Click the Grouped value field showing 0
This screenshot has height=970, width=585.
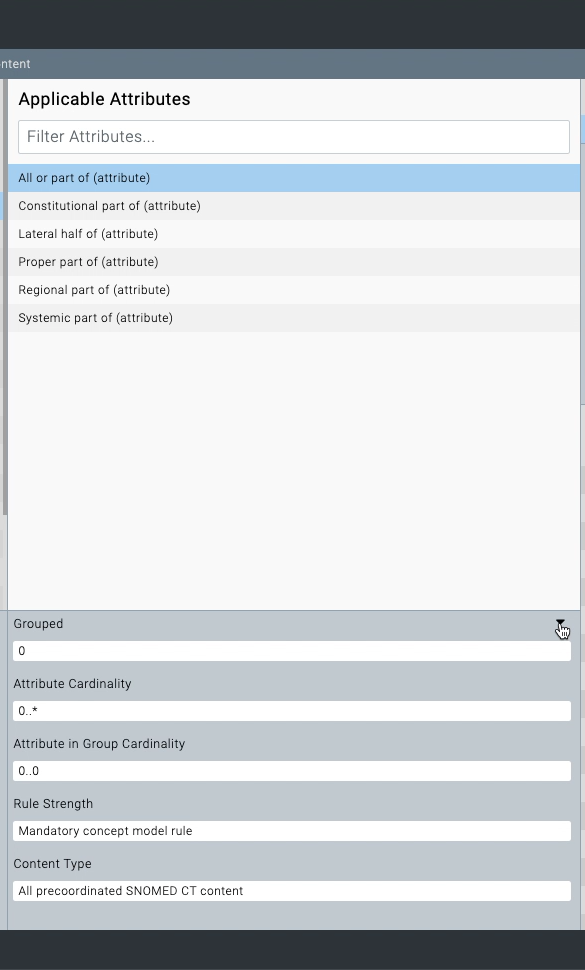coord(292,651)
